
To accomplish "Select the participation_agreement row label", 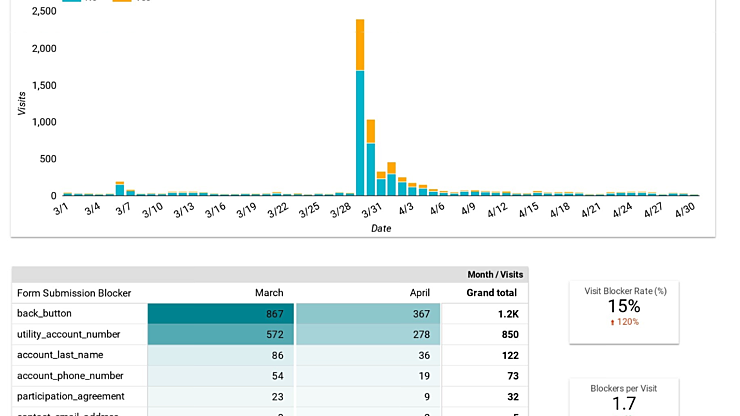I will pos(71,396).
